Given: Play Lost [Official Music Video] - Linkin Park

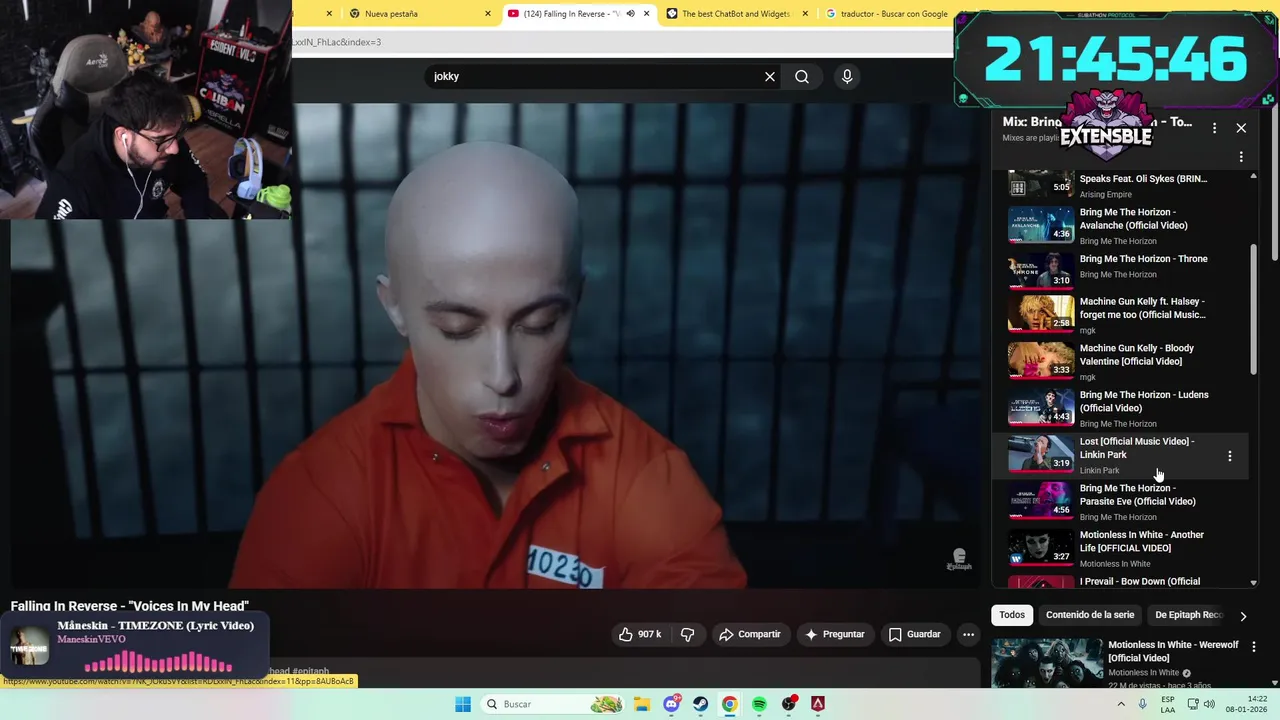Looking at the screenshot, I should tap(1120, 455).
